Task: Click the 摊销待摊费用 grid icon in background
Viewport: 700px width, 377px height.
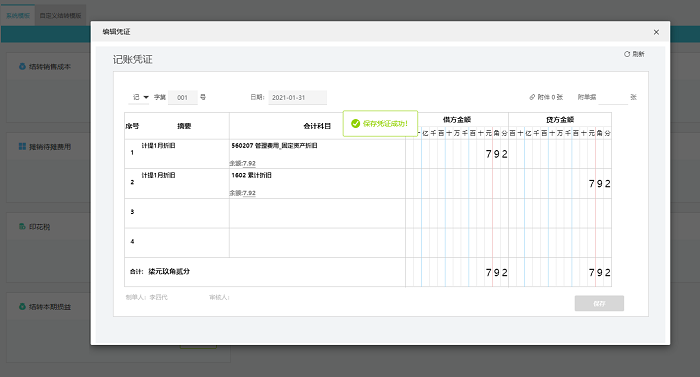Action: point(22,147)
